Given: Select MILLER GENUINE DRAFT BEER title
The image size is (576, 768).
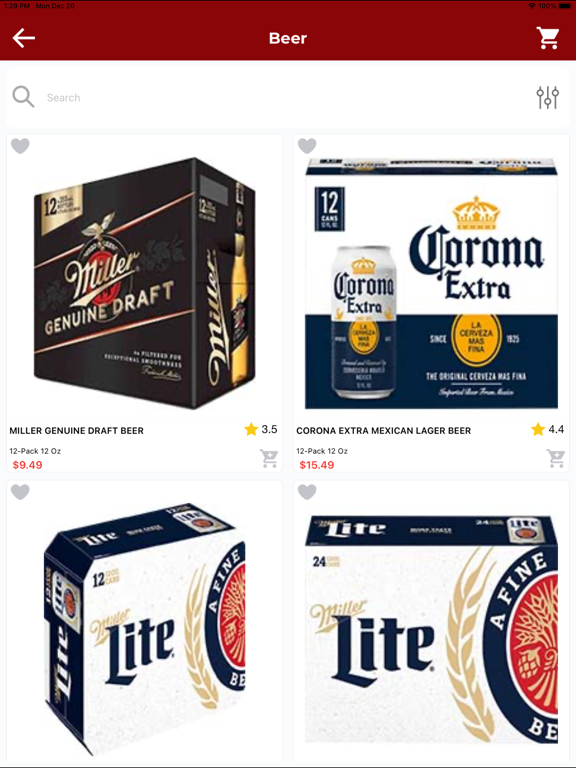Looking at the screenshot, I should 76,431.
